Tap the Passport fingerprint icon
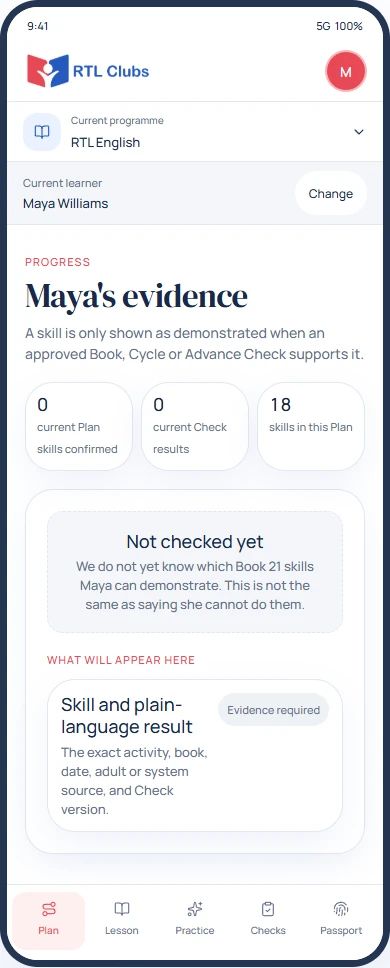Screen dimensions: 390x968 (x=341, y=909)
